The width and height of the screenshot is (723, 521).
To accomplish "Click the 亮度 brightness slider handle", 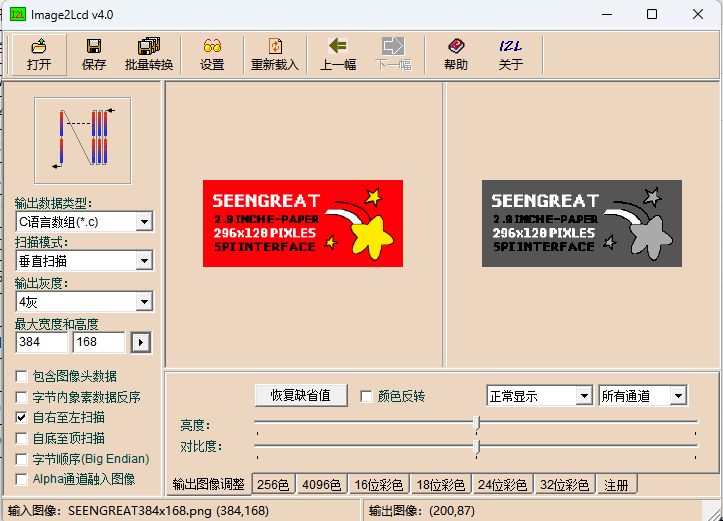I will tap(477, 423).
